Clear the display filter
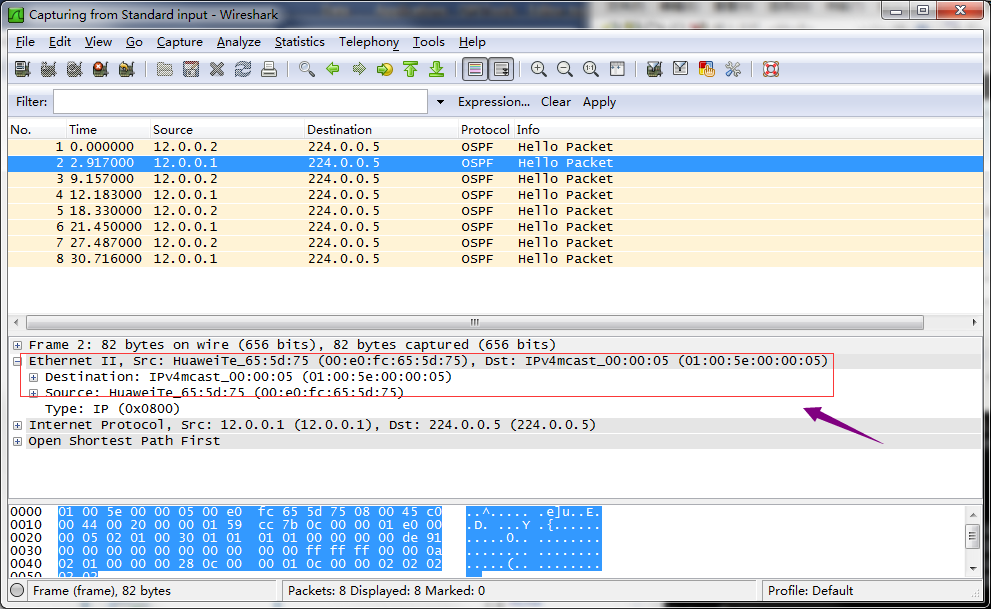The image size is (991, 609). pyautogui.click(x=556, y=102)
